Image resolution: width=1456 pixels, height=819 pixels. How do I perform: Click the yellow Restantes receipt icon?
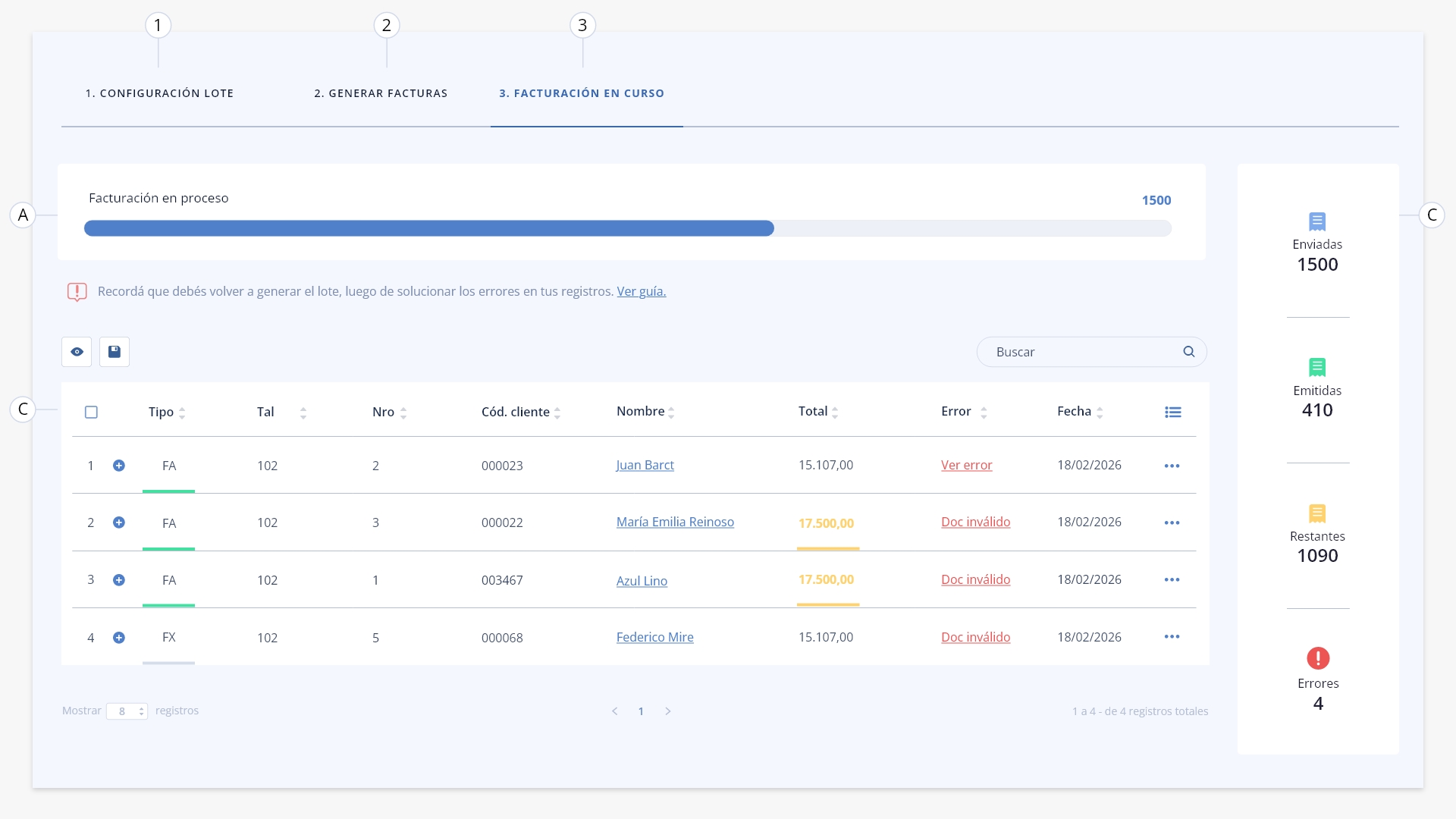pos(1317,513)
